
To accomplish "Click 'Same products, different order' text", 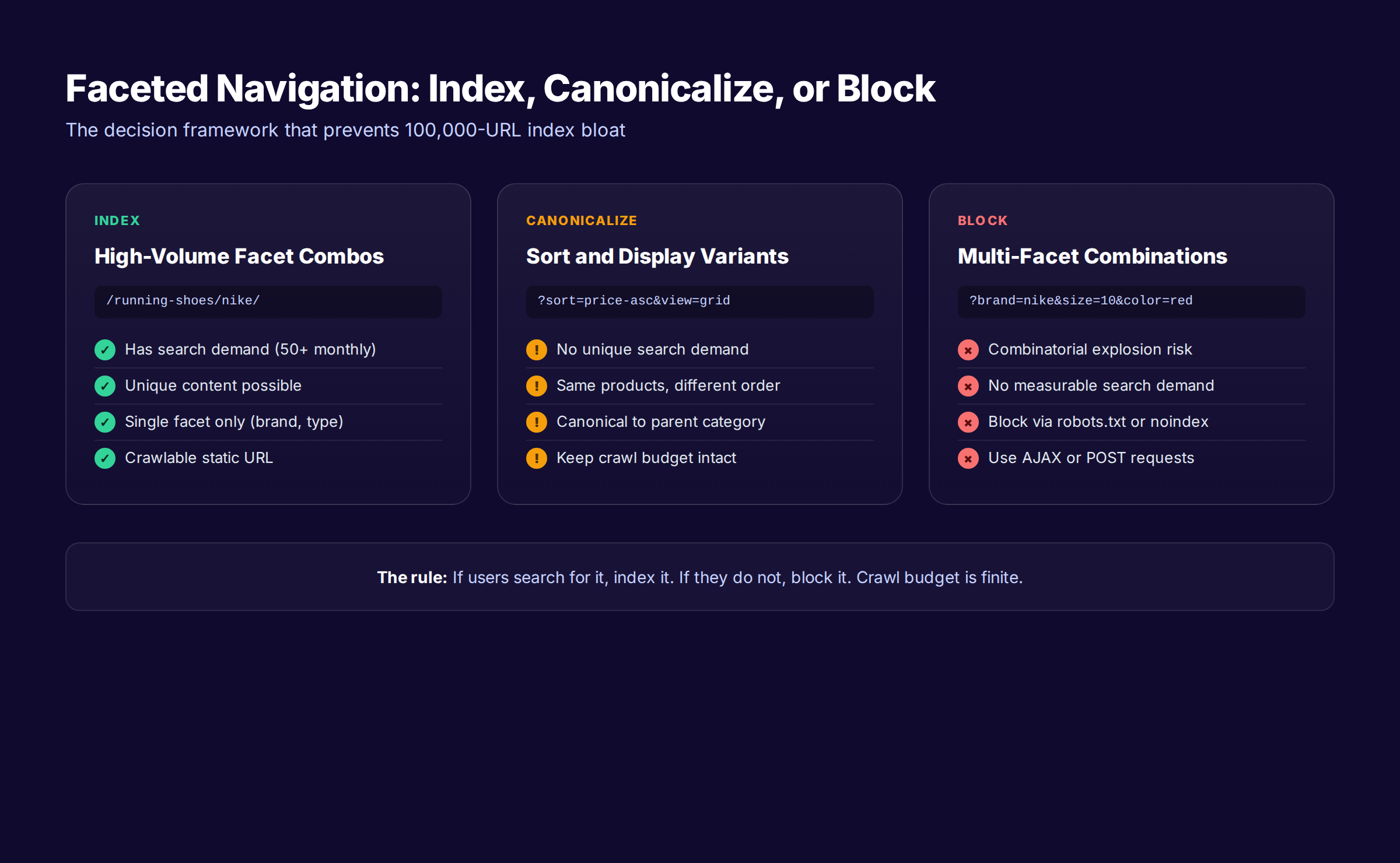I will click(x=668, y=385).
